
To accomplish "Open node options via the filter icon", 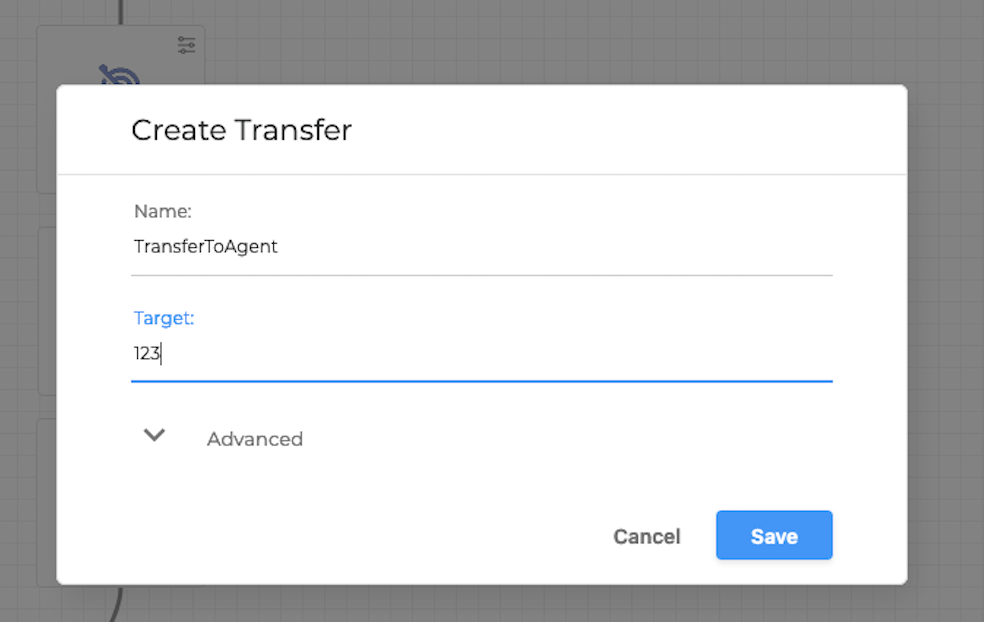I will (186, 45).
